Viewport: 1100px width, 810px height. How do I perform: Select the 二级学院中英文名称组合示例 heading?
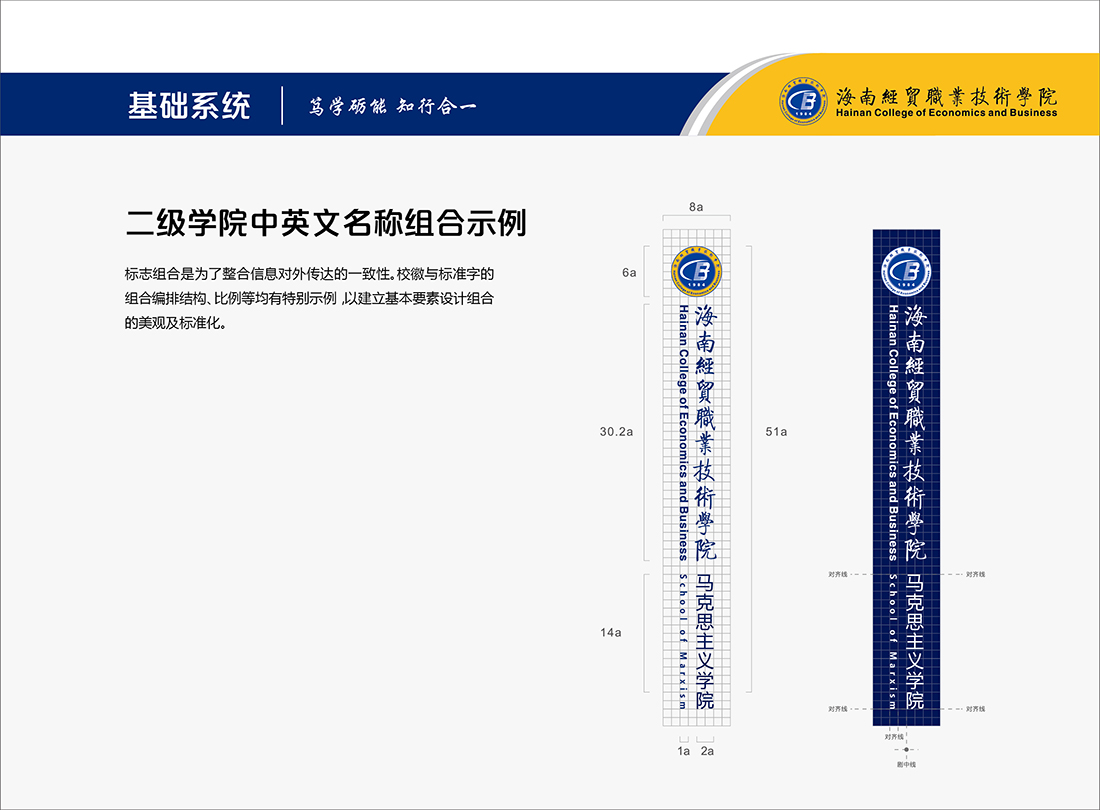(x=326, y=222)
